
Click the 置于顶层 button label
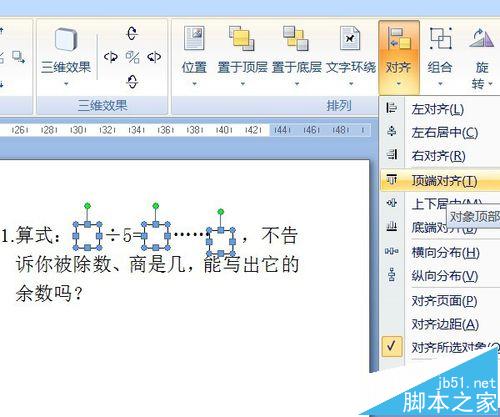242,67
